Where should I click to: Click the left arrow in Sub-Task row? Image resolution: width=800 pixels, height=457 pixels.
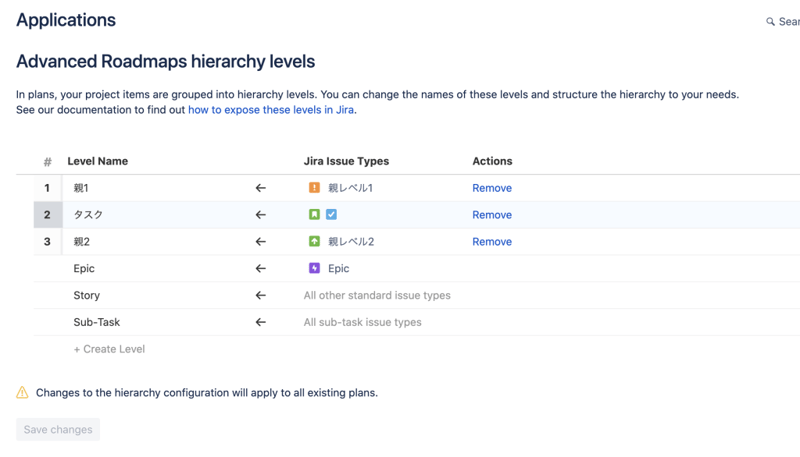coord(260,323)
